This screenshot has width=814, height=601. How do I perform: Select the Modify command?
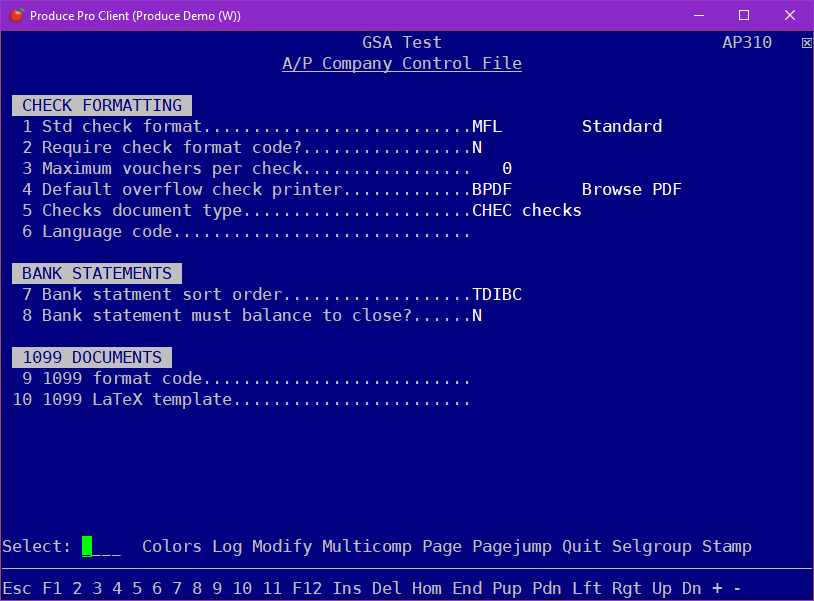(282, 547)
